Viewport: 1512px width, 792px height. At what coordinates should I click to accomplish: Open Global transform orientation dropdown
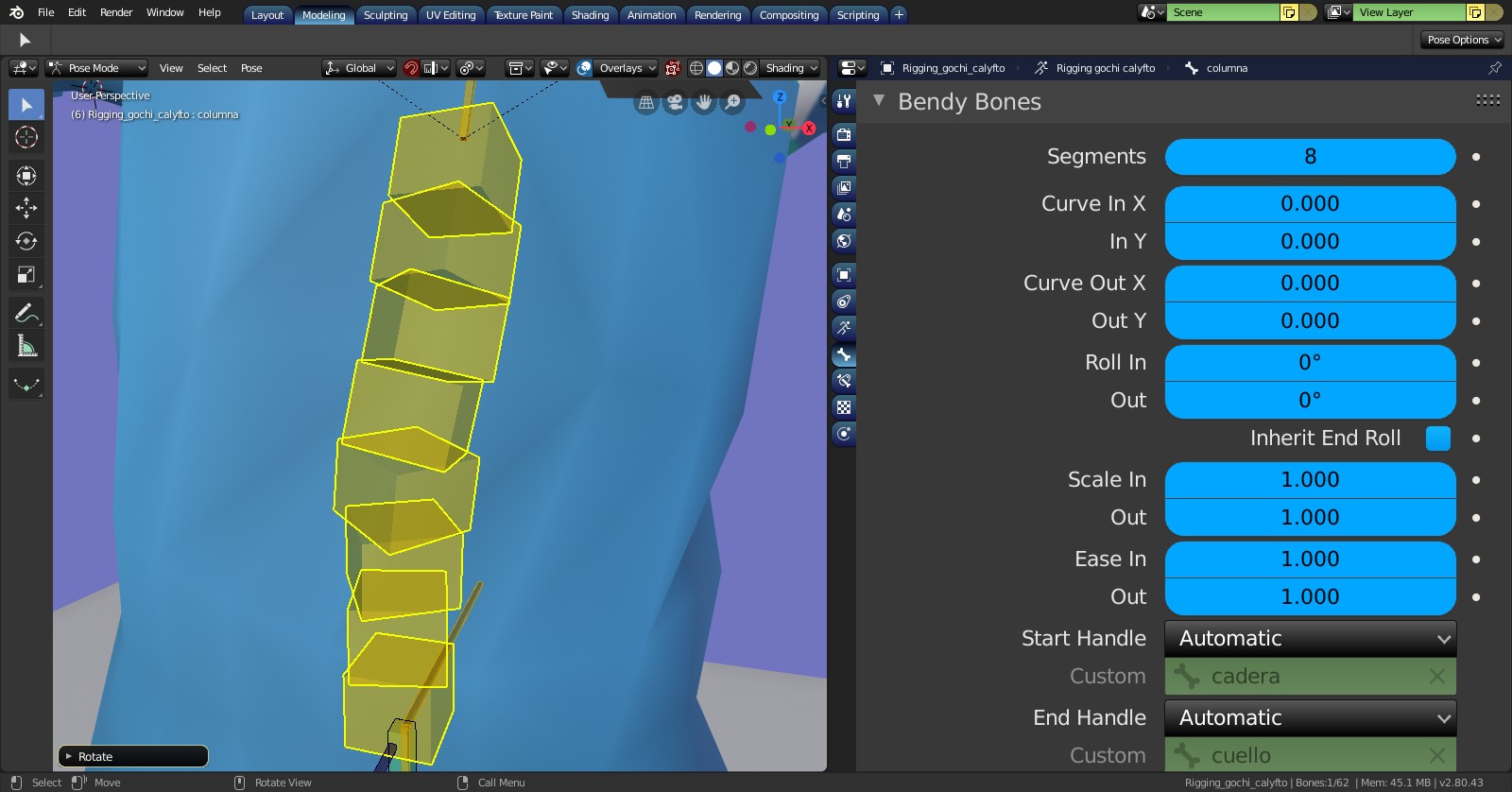[359, 68]
